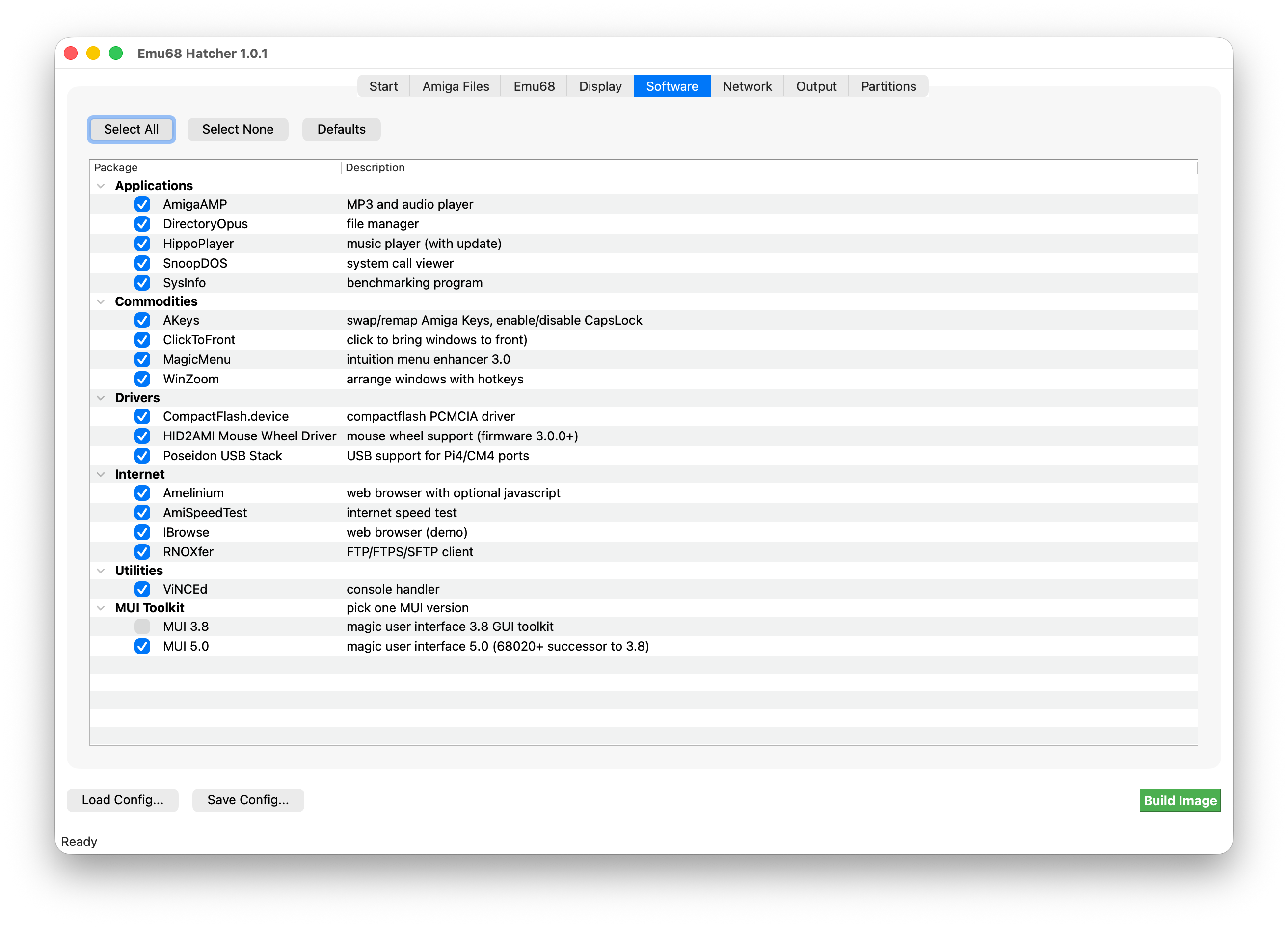Uncheck IBrowse web browser demo

point(142,532)
